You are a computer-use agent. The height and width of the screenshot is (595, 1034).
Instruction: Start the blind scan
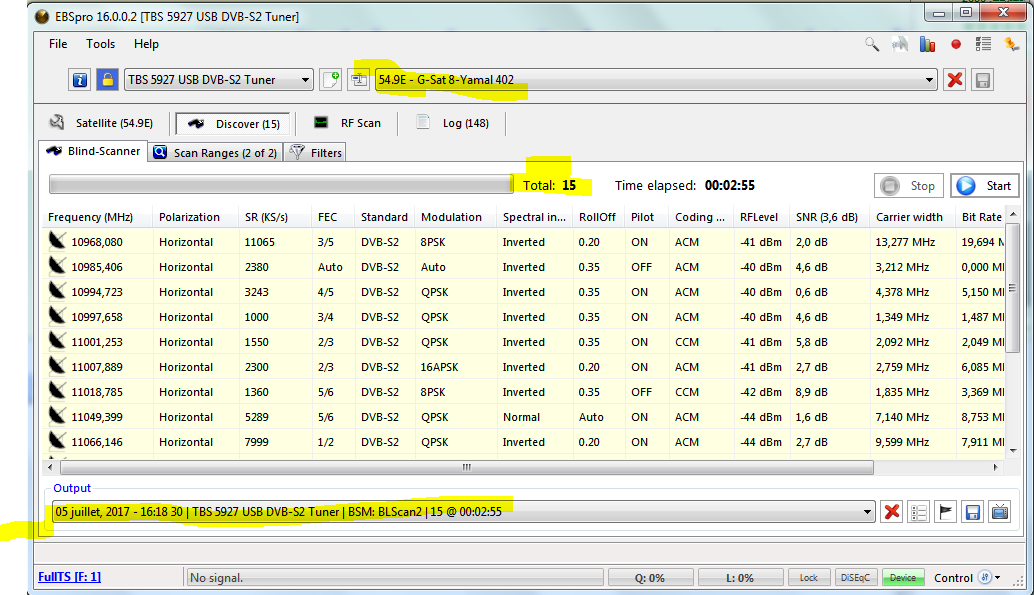985,185
